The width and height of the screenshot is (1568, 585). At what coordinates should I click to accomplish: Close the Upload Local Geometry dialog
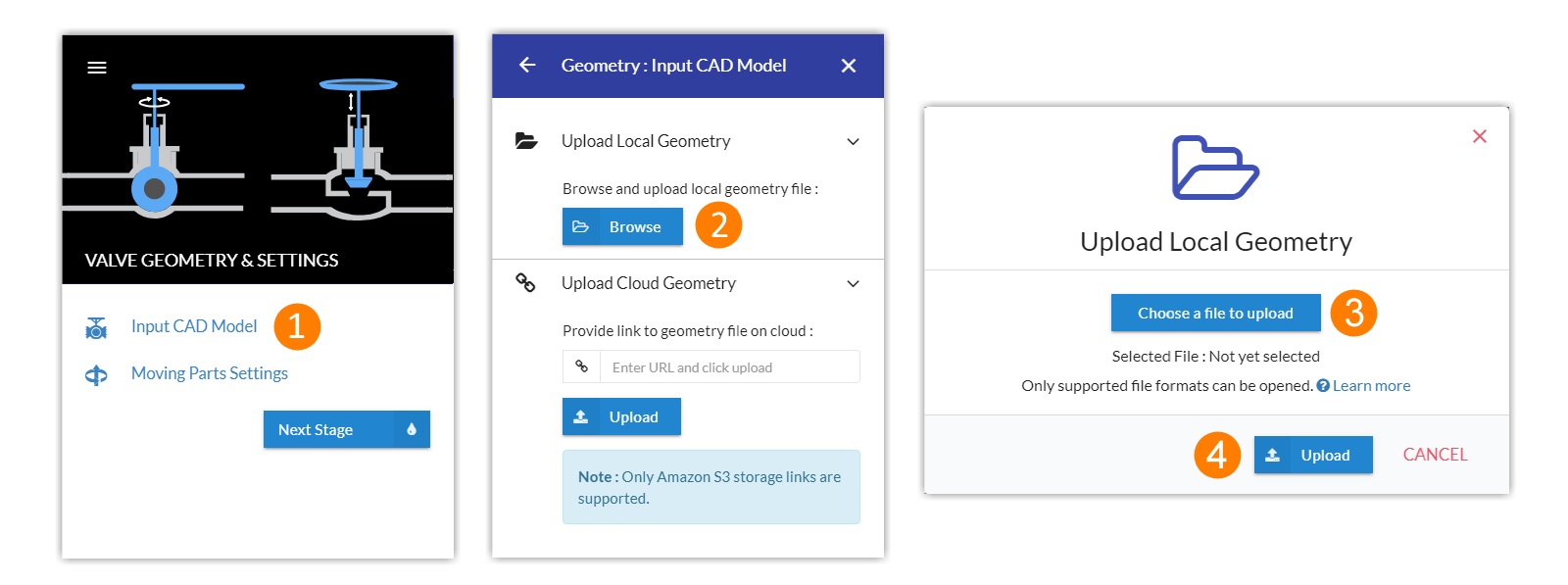1480,136
